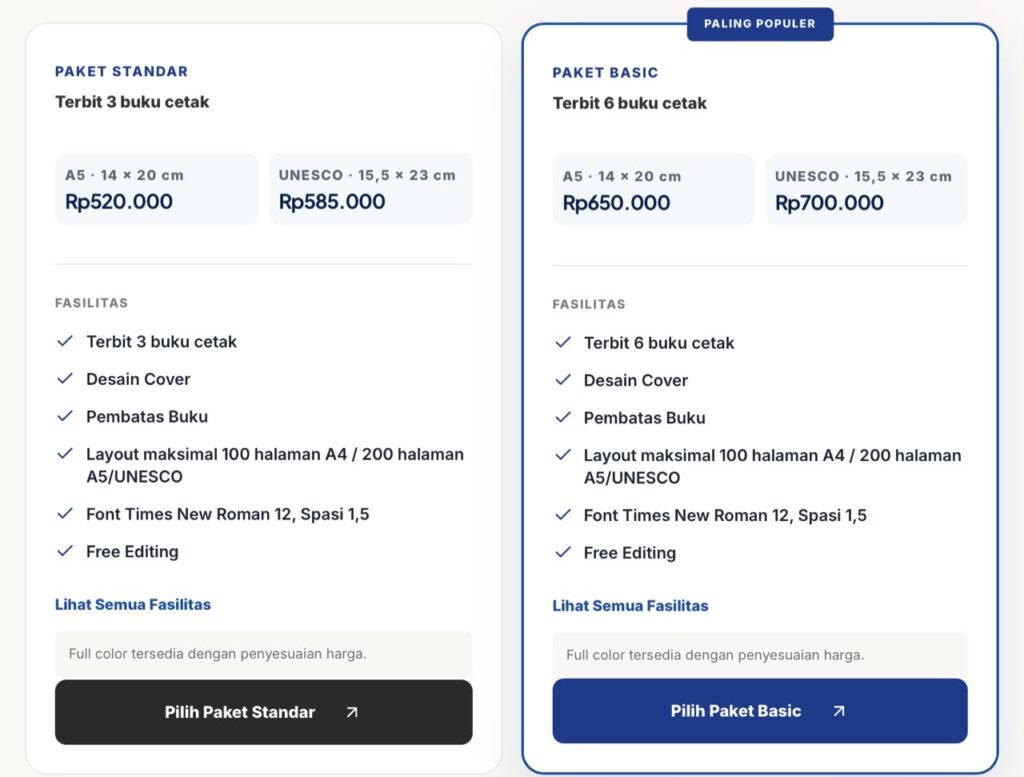The height and width of the screenshot is (777, 1024).
Task: Choose the Pilih Paket Standar button
Action: 264,712
